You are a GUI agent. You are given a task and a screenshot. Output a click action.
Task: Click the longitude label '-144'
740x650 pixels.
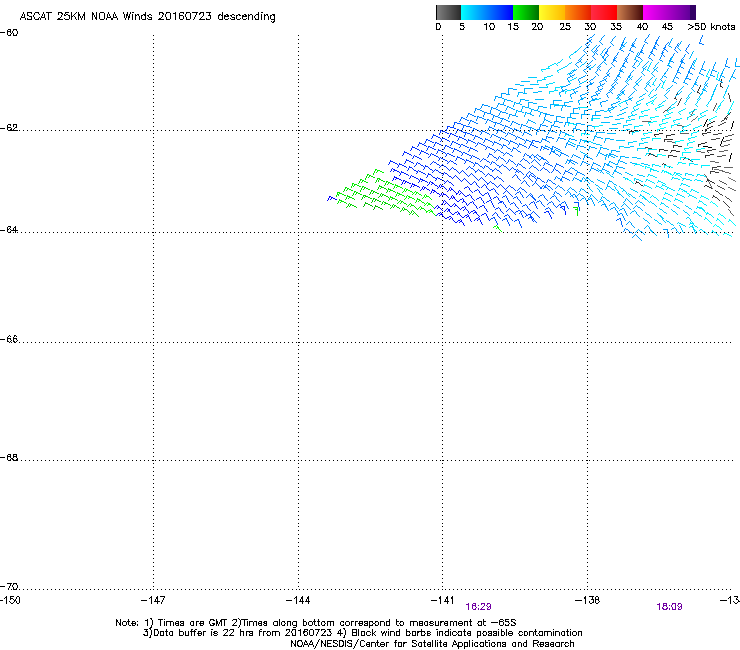[x=298, y=600]
